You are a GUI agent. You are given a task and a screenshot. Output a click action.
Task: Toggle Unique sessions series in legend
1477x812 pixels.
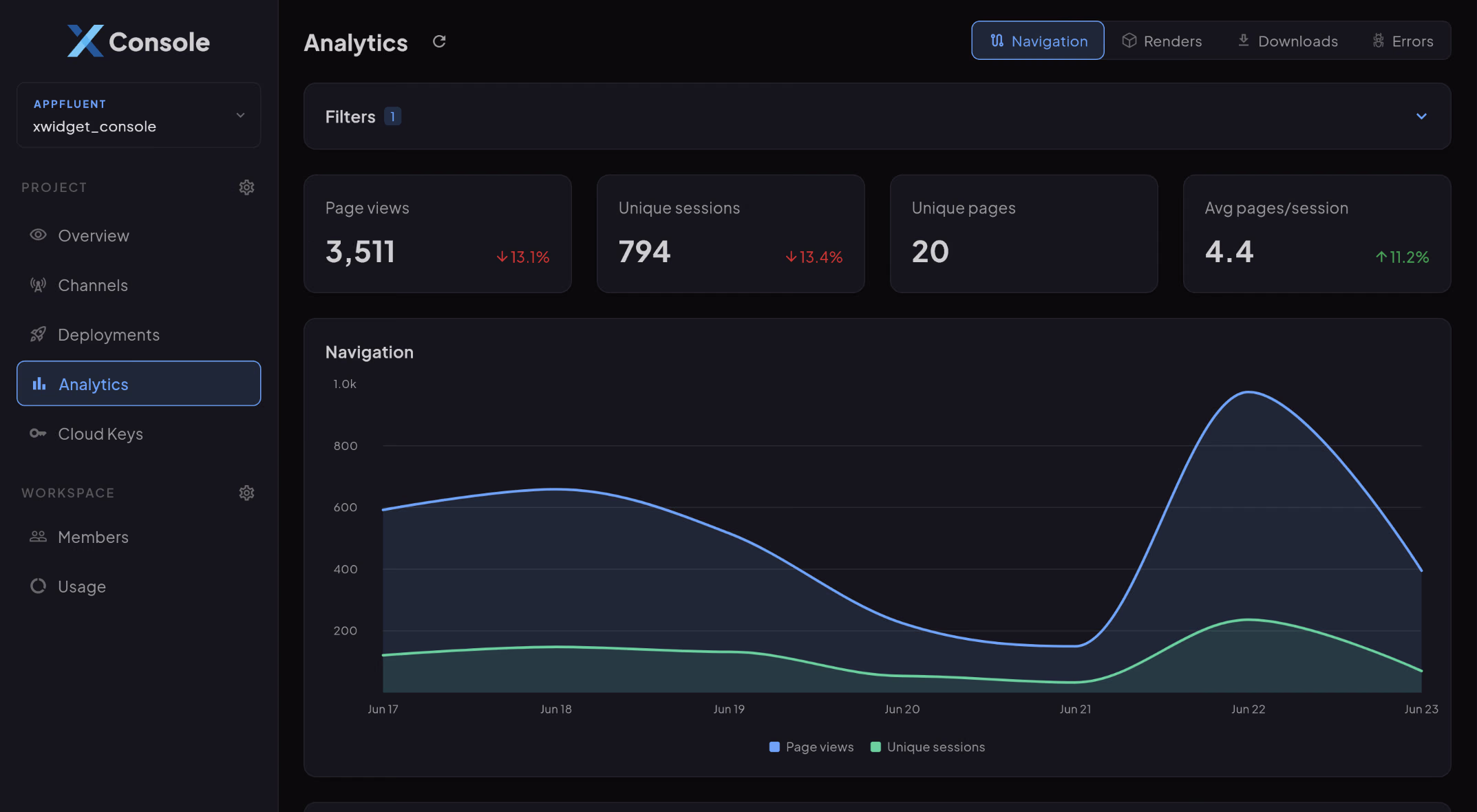click(x=928, y=747)
